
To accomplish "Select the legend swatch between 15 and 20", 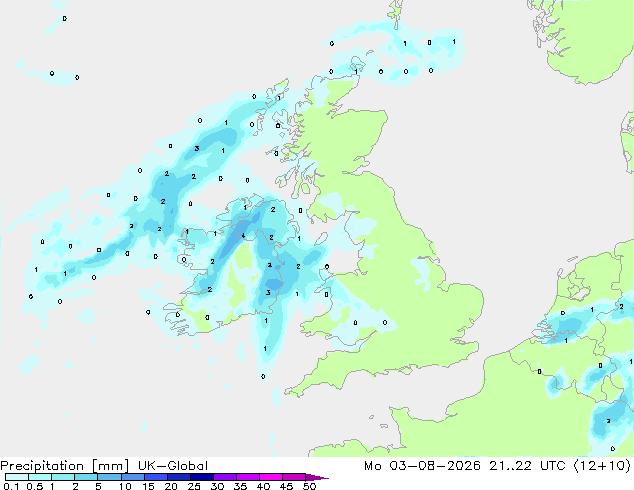I will coord(156,477).
